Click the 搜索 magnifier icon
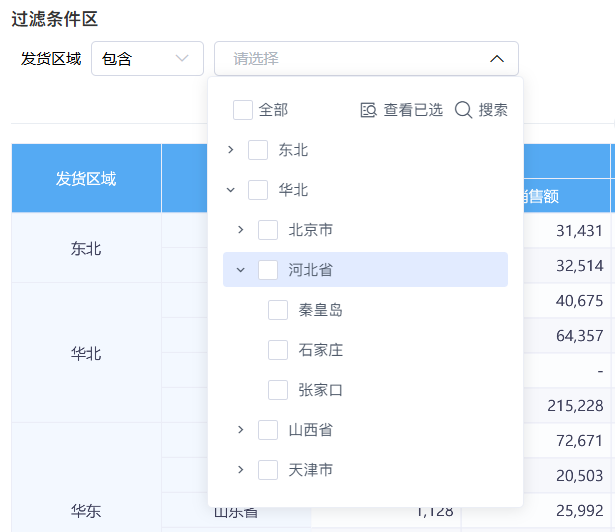 (x=463, y=110)
